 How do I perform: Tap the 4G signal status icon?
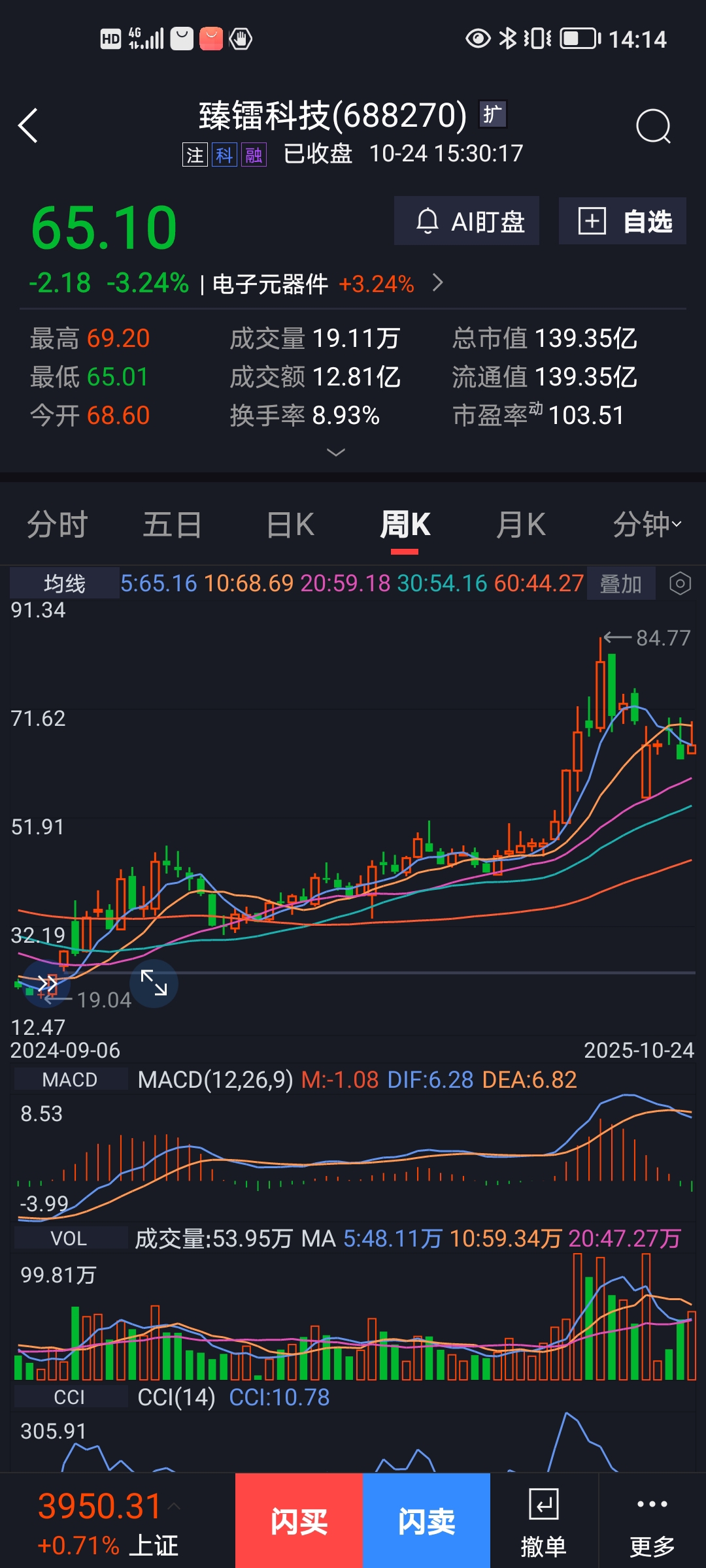click(146, 39)
